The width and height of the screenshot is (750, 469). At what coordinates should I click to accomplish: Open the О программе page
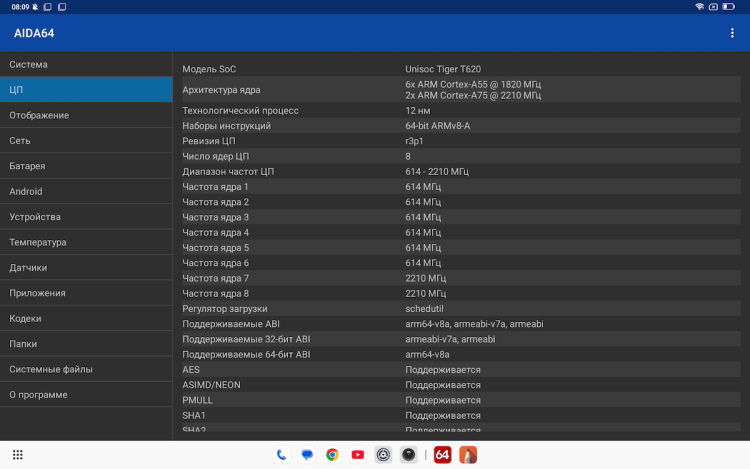coord(86,394)
